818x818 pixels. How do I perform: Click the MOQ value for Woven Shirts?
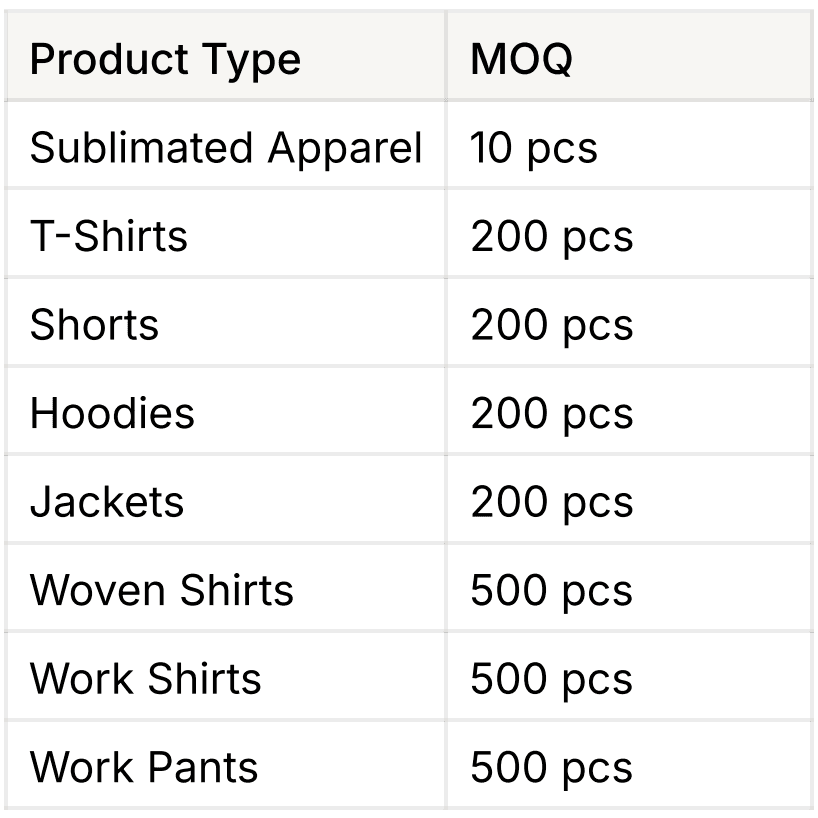tap(551, 590)
